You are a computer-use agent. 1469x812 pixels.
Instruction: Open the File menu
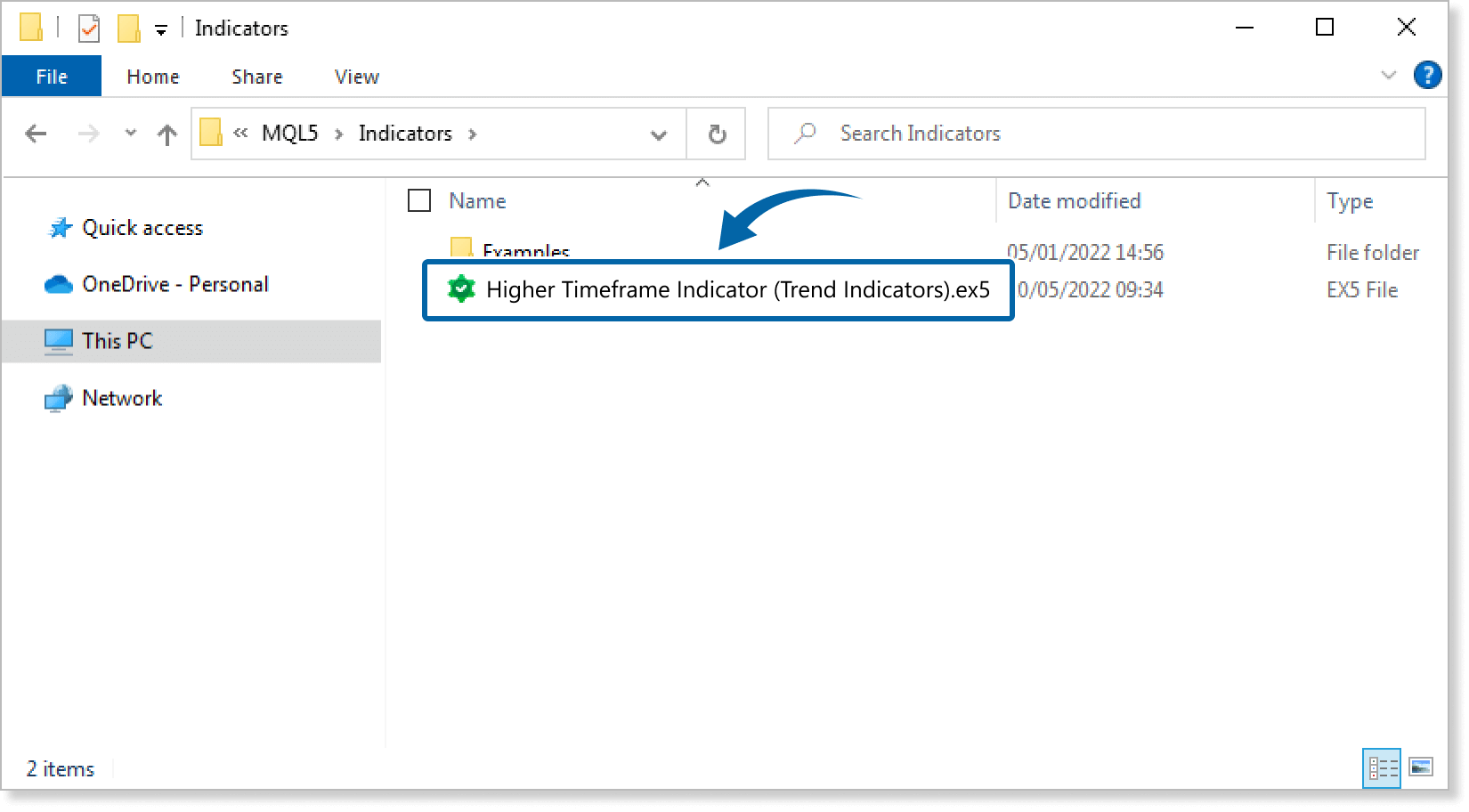[x=52, y=77]
